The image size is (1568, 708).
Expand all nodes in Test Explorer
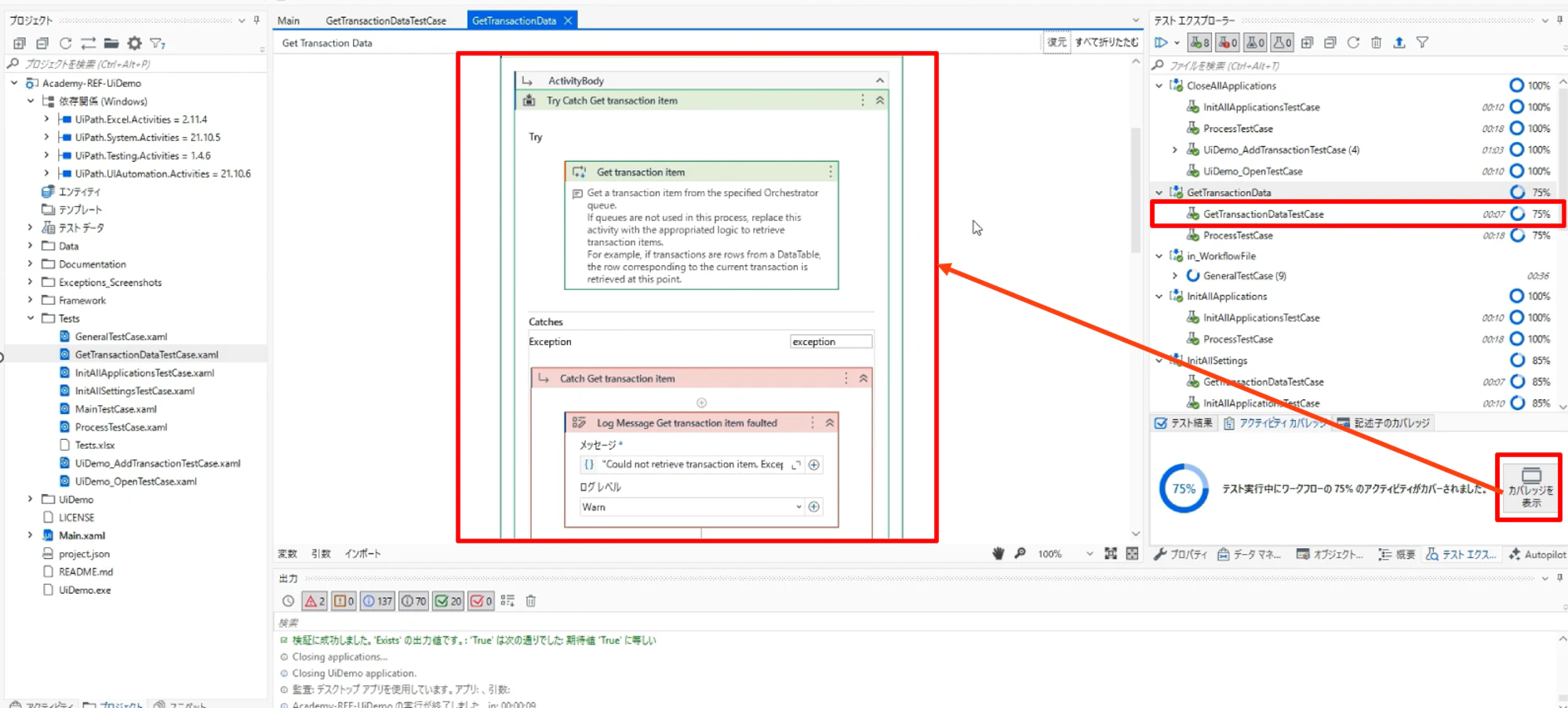pyautogui.click(x=1307, y=42)
